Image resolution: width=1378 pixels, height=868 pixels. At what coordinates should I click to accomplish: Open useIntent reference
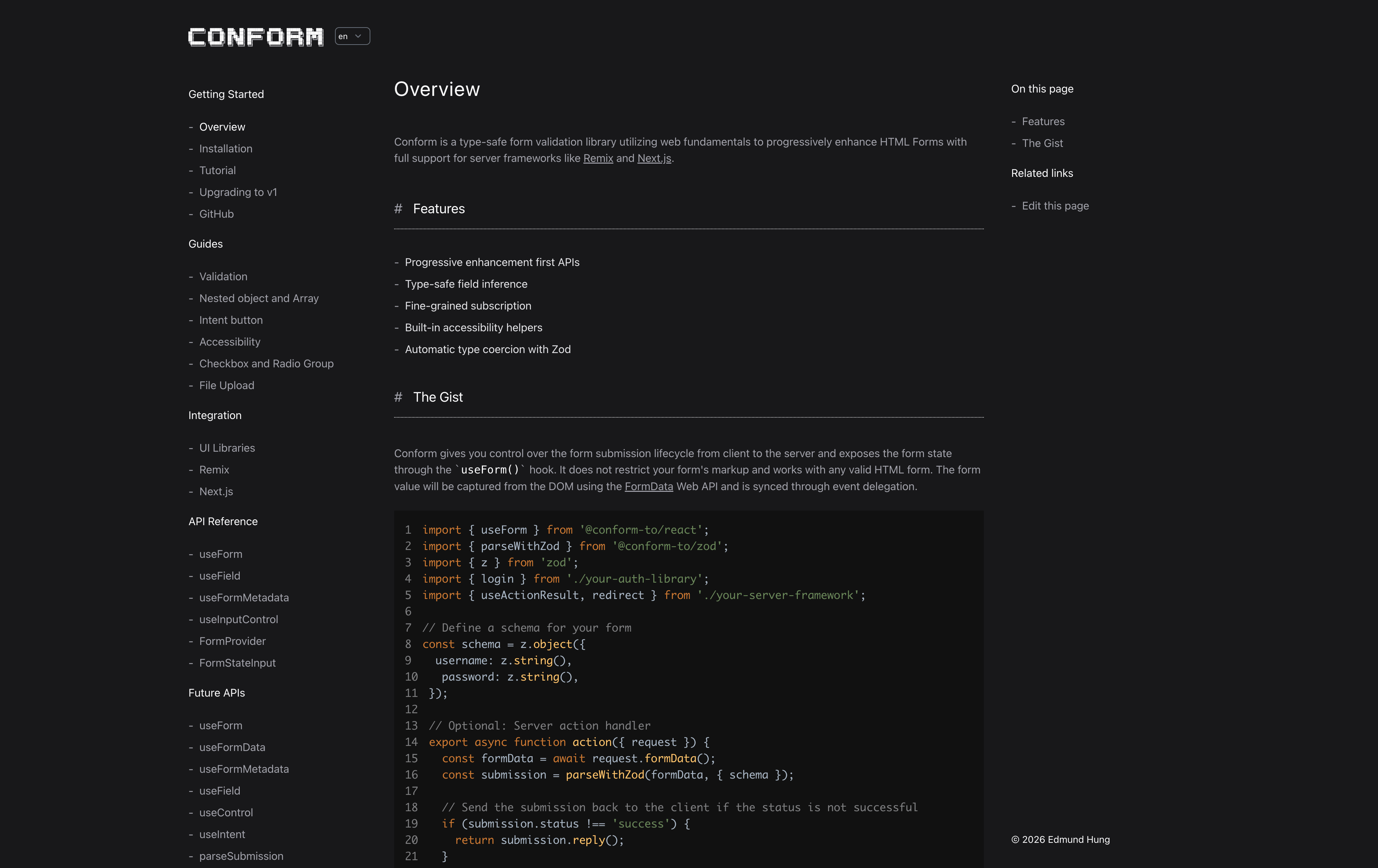point(221,834)
